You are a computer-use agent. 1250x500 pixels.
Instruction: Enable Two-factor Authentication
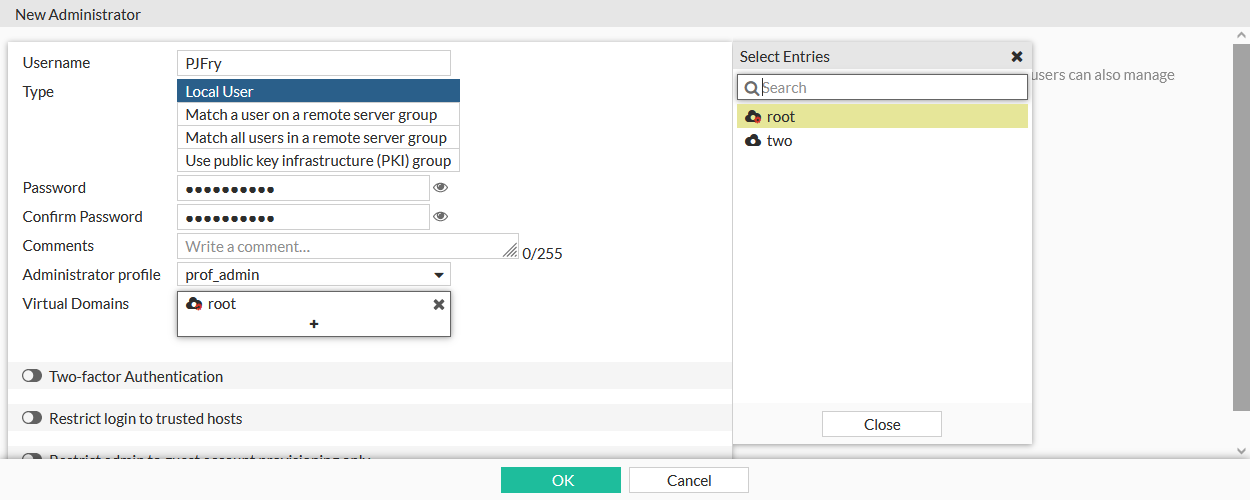[32, 377]
